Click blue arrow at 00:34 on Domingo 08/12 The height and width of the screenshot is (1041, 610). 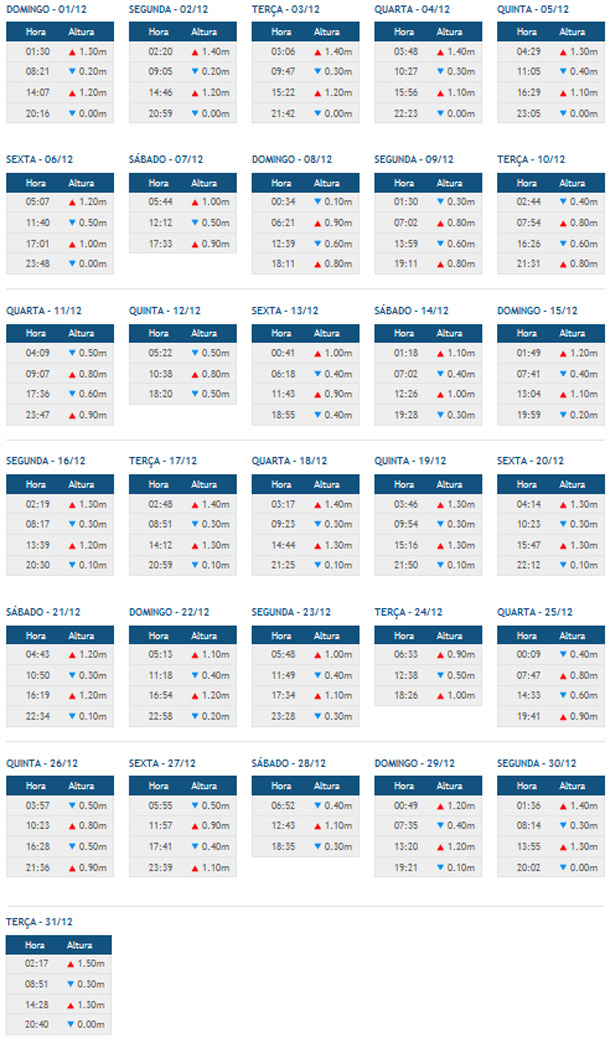click(x=317, y=201)
